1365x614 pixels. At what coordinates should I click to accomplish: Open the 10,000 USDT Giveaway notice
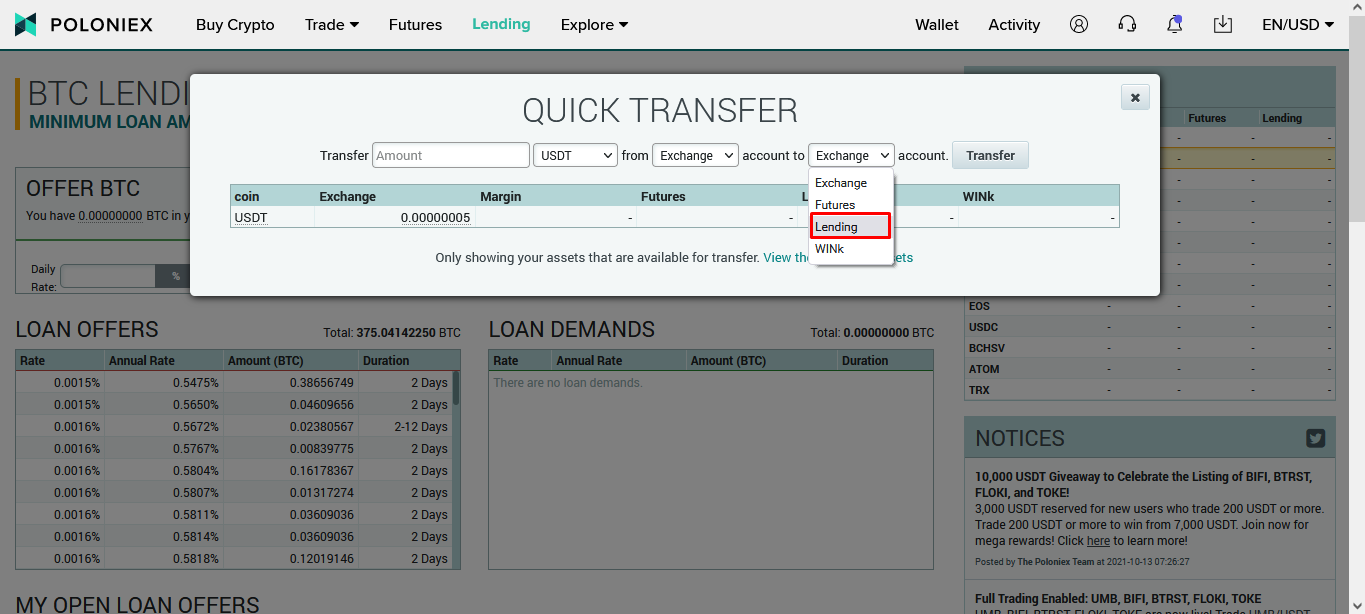tap(1143, 485)
